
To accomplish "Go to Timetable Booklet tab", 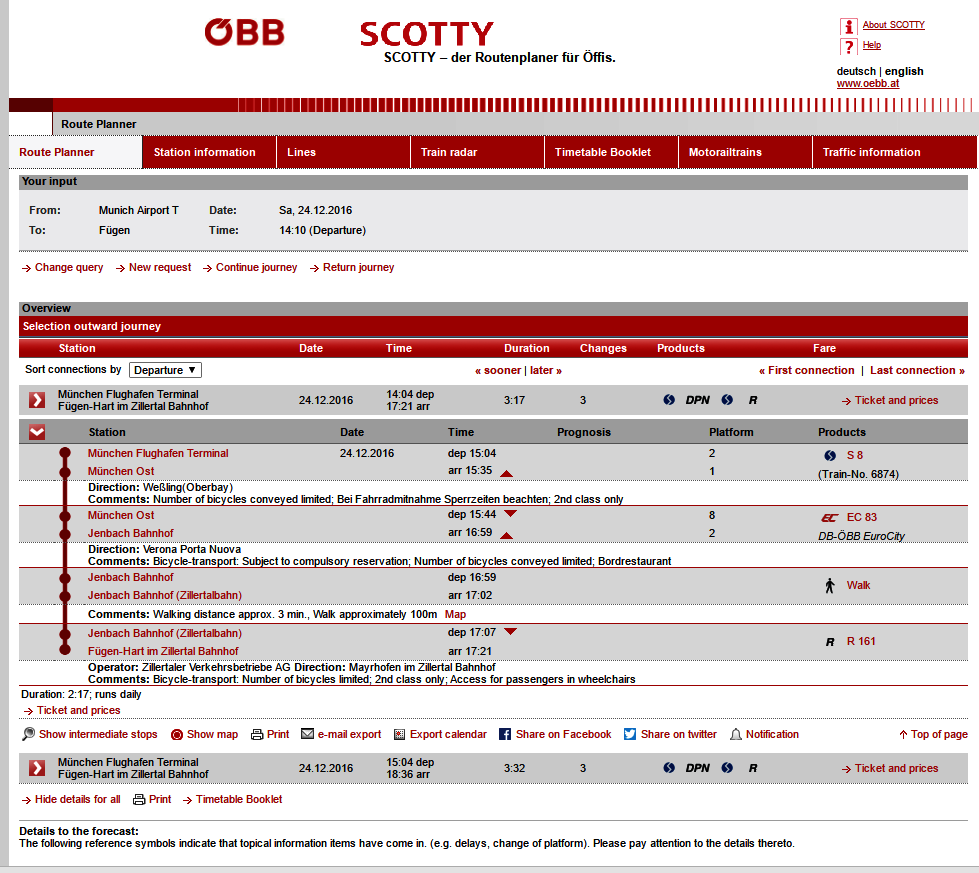I will coord(611,152).
